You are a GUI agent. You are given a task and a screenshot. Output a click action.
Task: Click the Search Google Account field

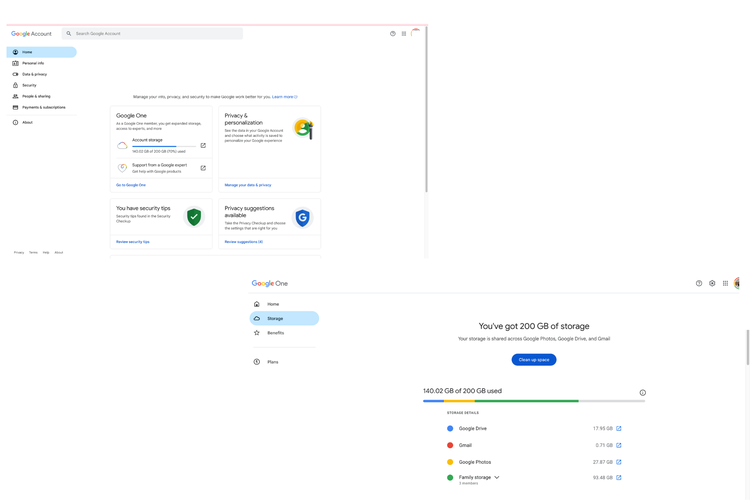coord(155,34)
